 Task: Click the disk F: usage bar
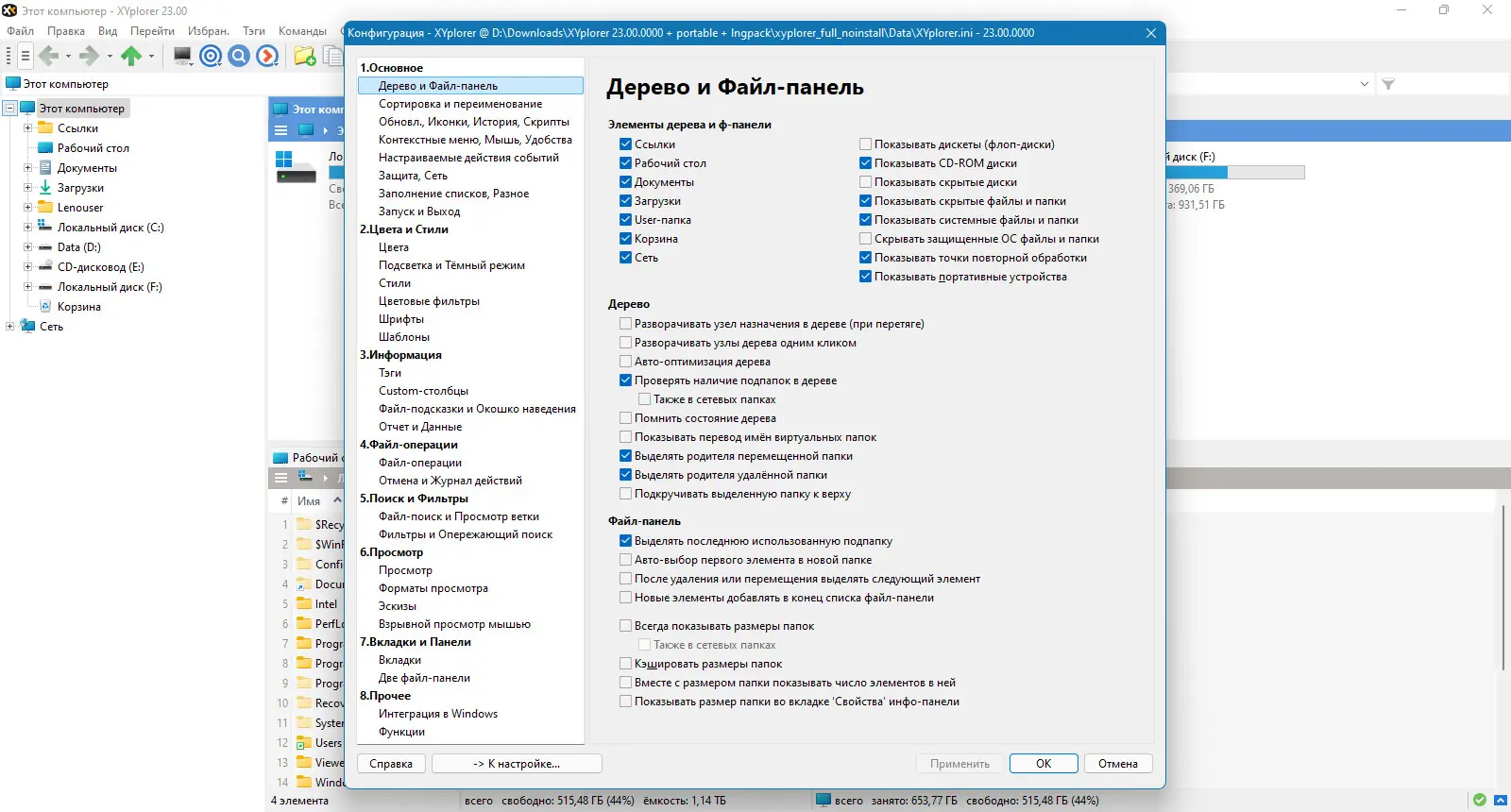(1237, 173)
